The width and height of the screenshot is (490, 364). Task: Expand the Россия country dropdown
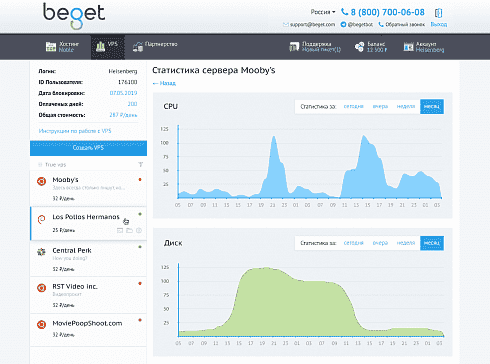[323, 12]
